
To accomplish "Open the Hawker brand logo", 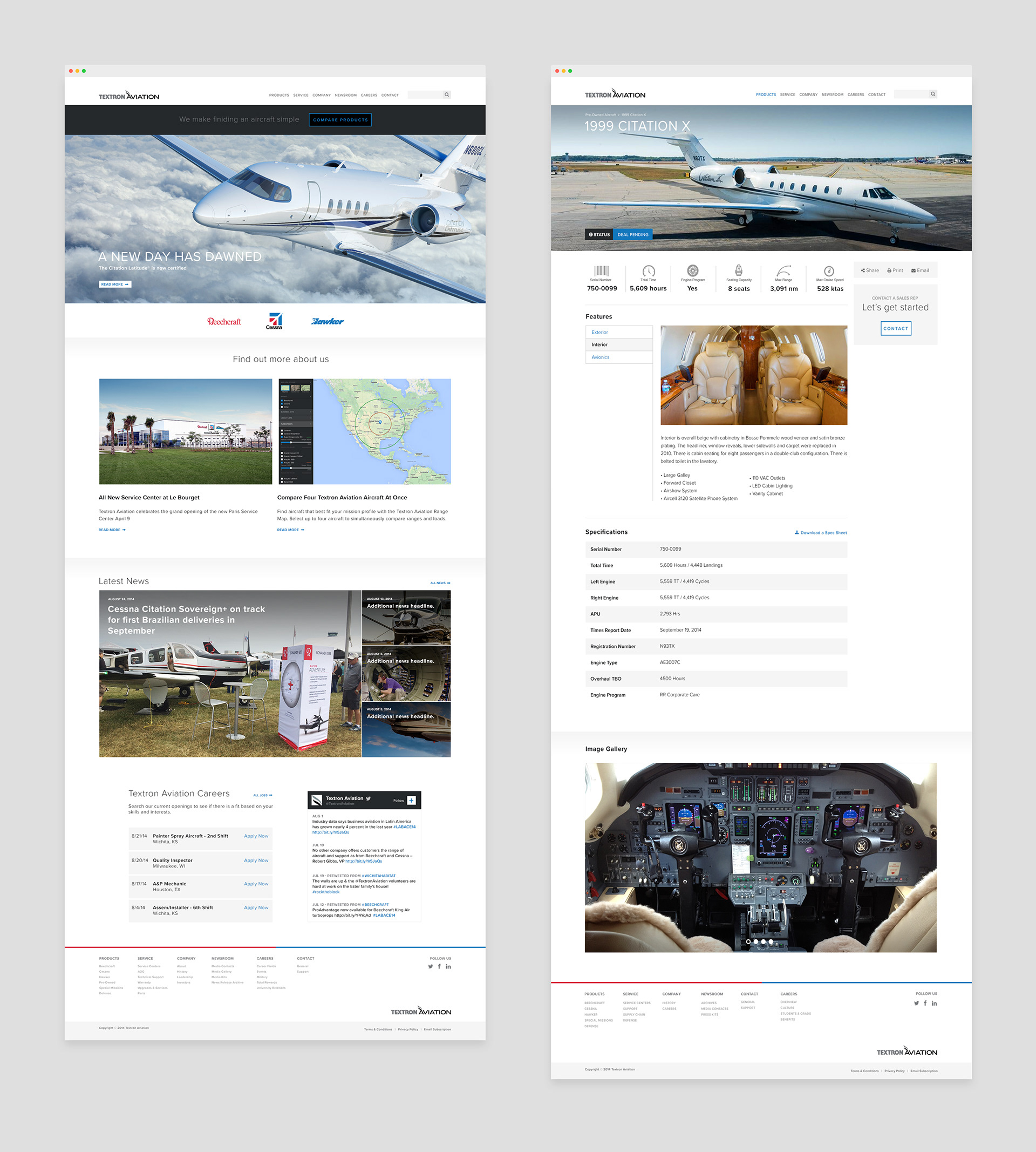I will 328,322.
